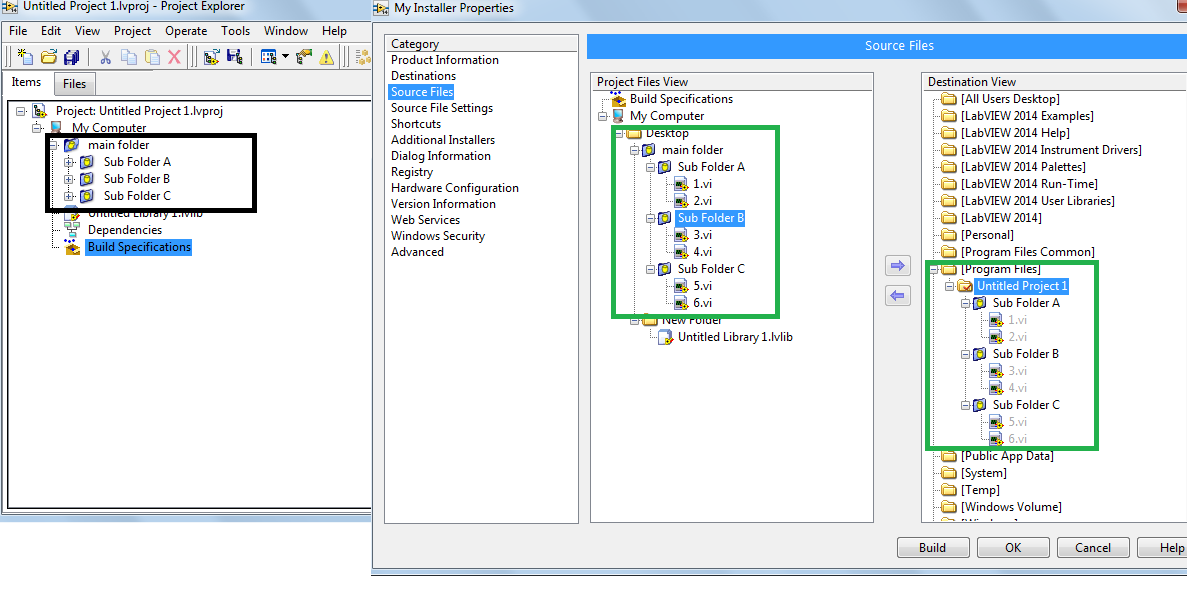This screenshot has width=1187, height=597.
Task: Select the Destinations category
Action: click(423, 76)
